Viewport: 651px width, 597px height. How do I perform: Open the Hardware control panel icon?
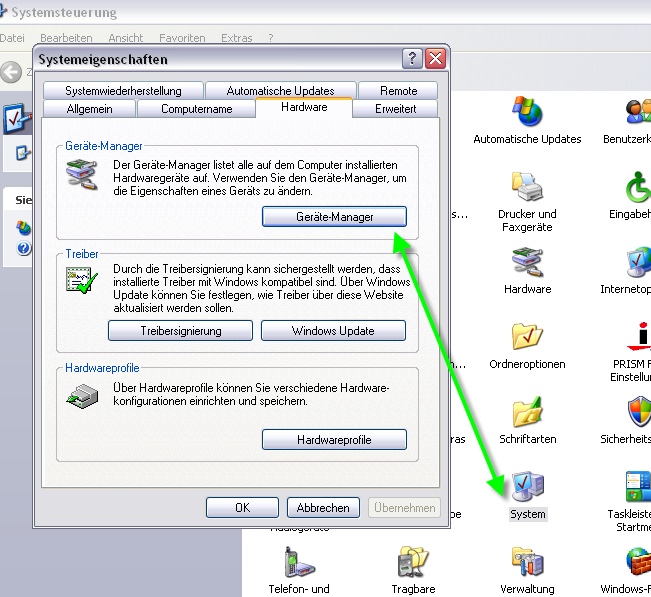tap(527, 262)
